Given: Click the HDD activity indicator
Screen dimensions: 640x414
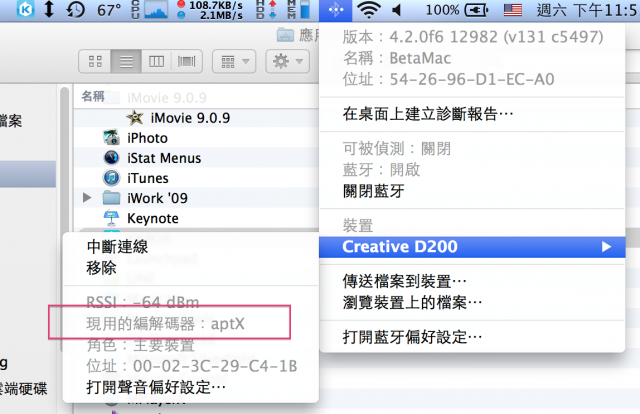Looking at the screenshot, I should pyautogui.click(x=266, y=9).
